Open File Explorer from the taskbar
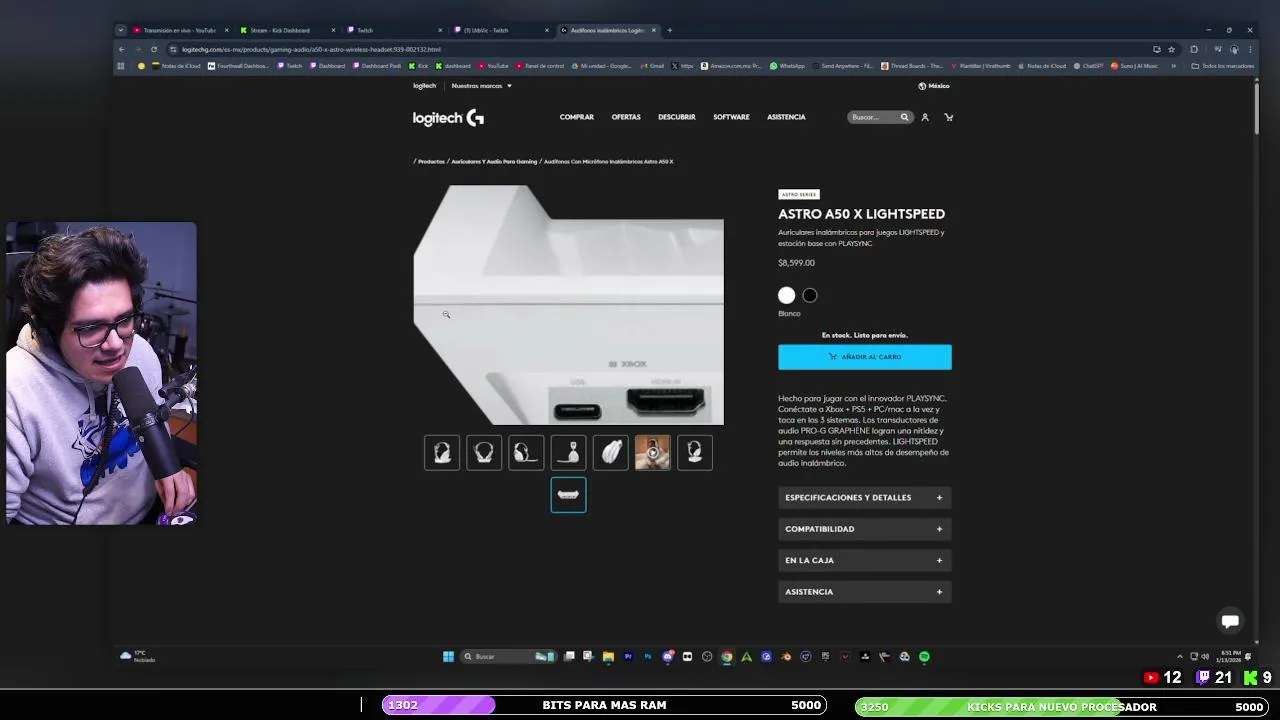 coord(608,657)
